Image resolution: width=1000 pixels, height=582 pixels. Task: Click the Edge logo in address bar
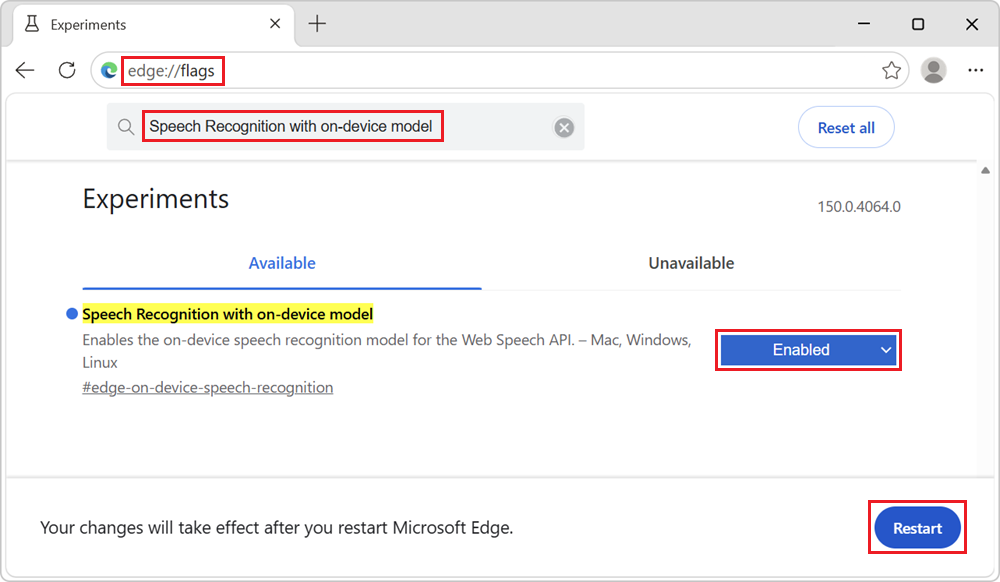point(109,70)
